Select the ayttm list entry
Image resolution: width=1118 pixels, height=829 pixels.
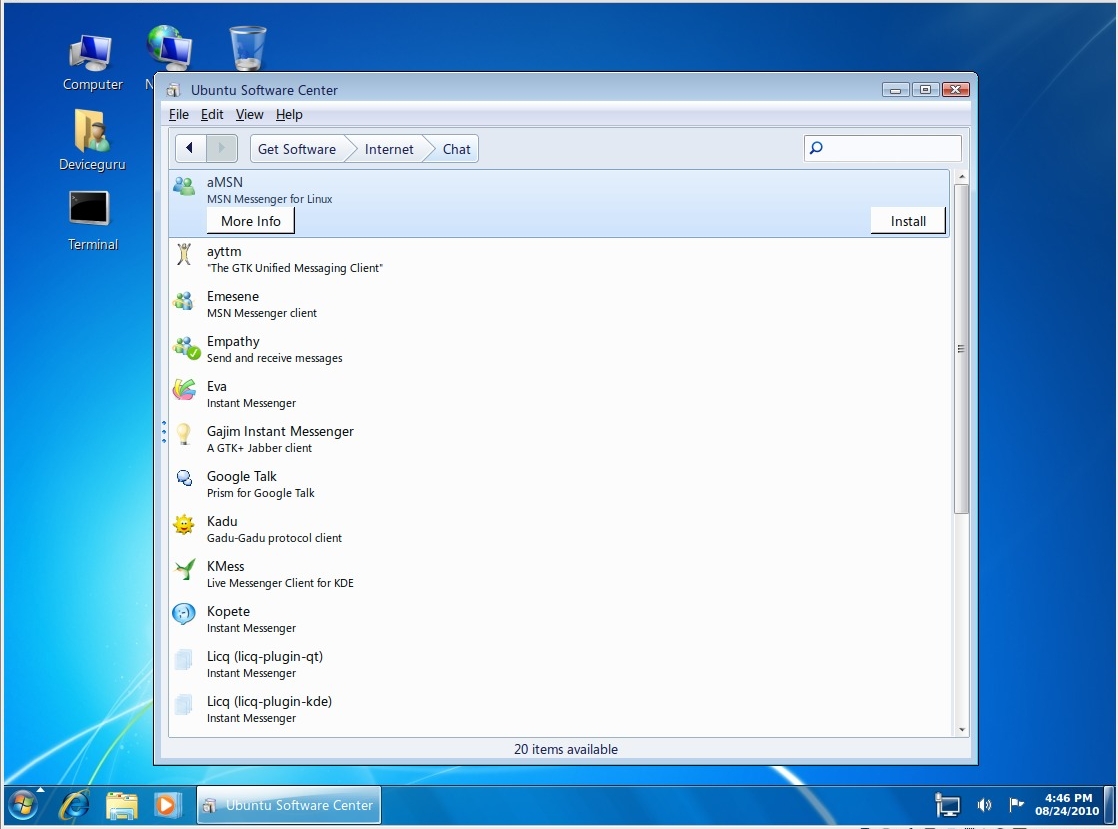point(559,259)
